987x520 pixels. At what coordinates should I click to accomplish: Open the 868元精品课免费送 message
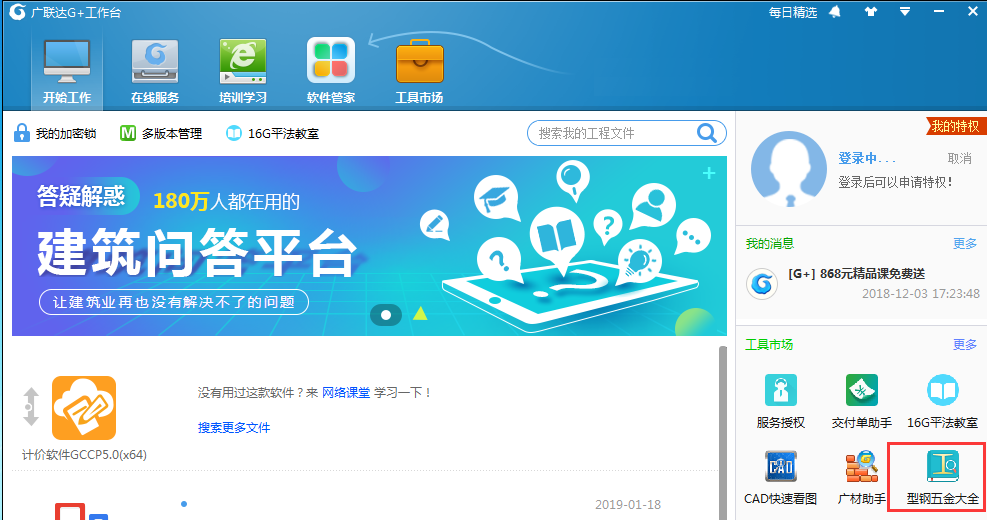(857, 273)
